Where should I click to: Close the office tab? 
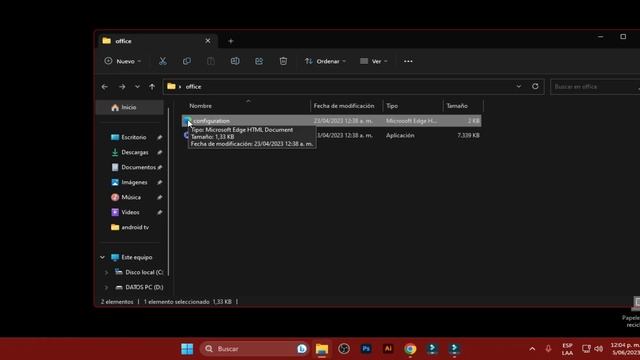click(x=208, y=41)
